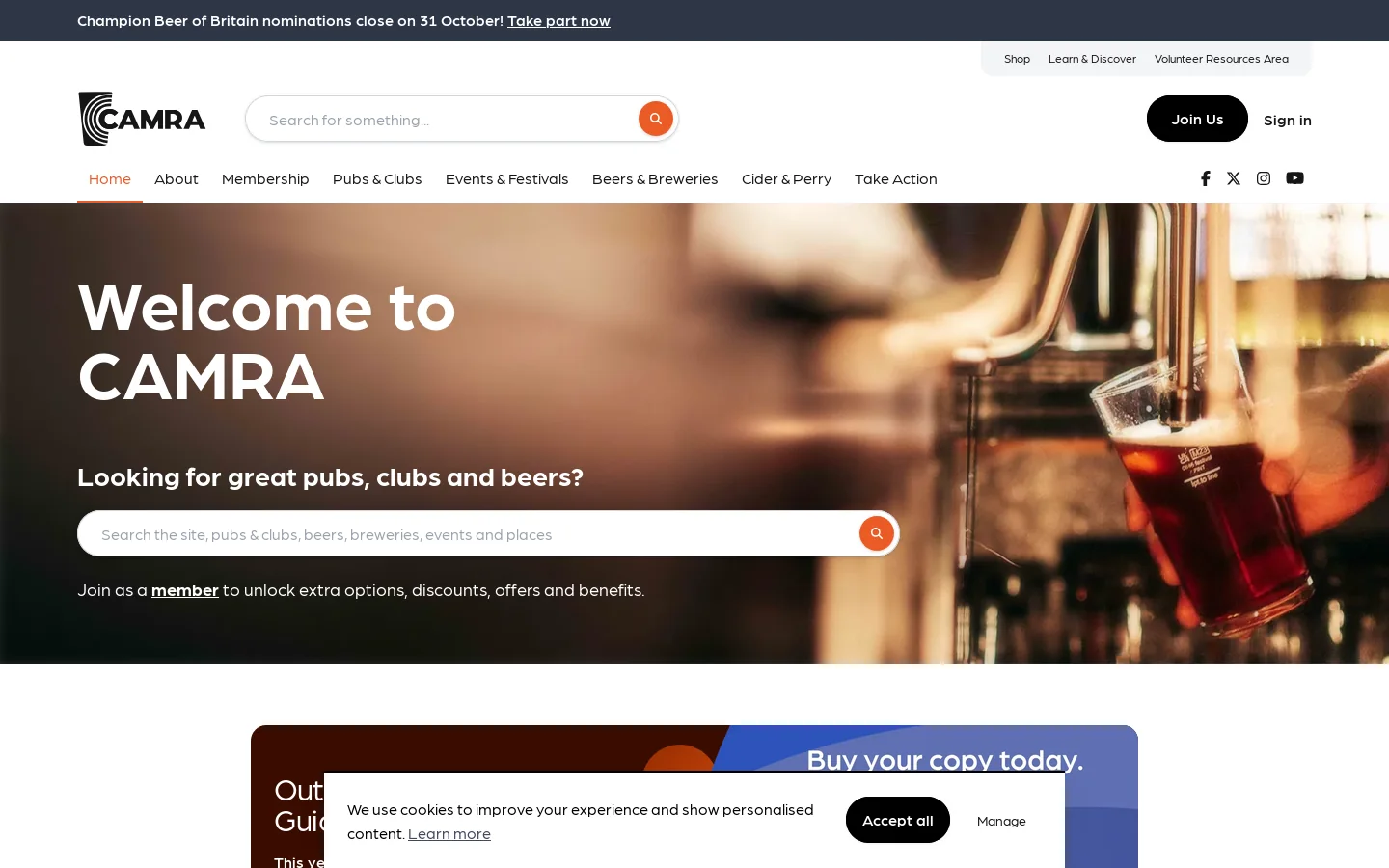Click the member link in hero text
This screenshot has width=1389, height=868.
pyautogui.click(x=185, y=589)
